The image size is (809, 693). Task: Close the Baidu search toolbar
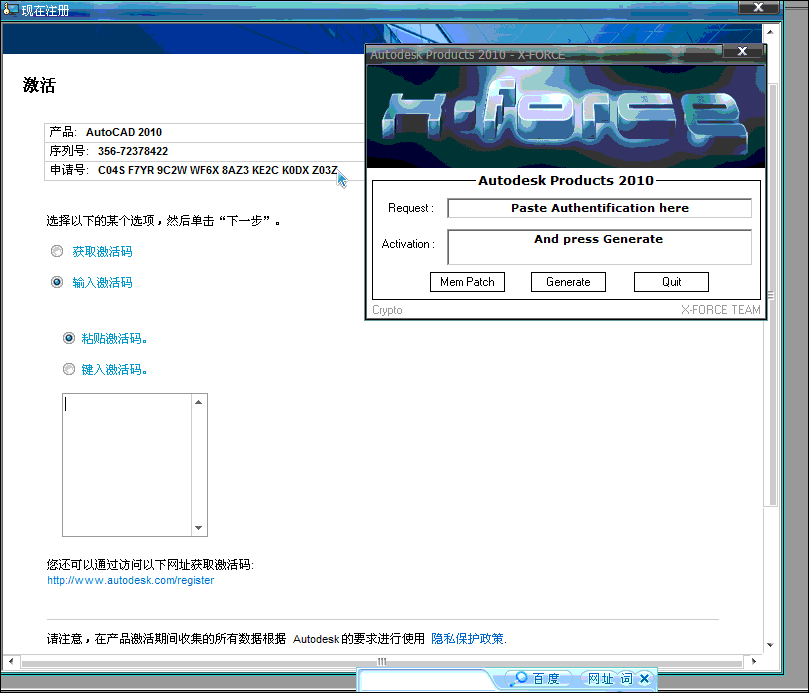click(645, 679)
